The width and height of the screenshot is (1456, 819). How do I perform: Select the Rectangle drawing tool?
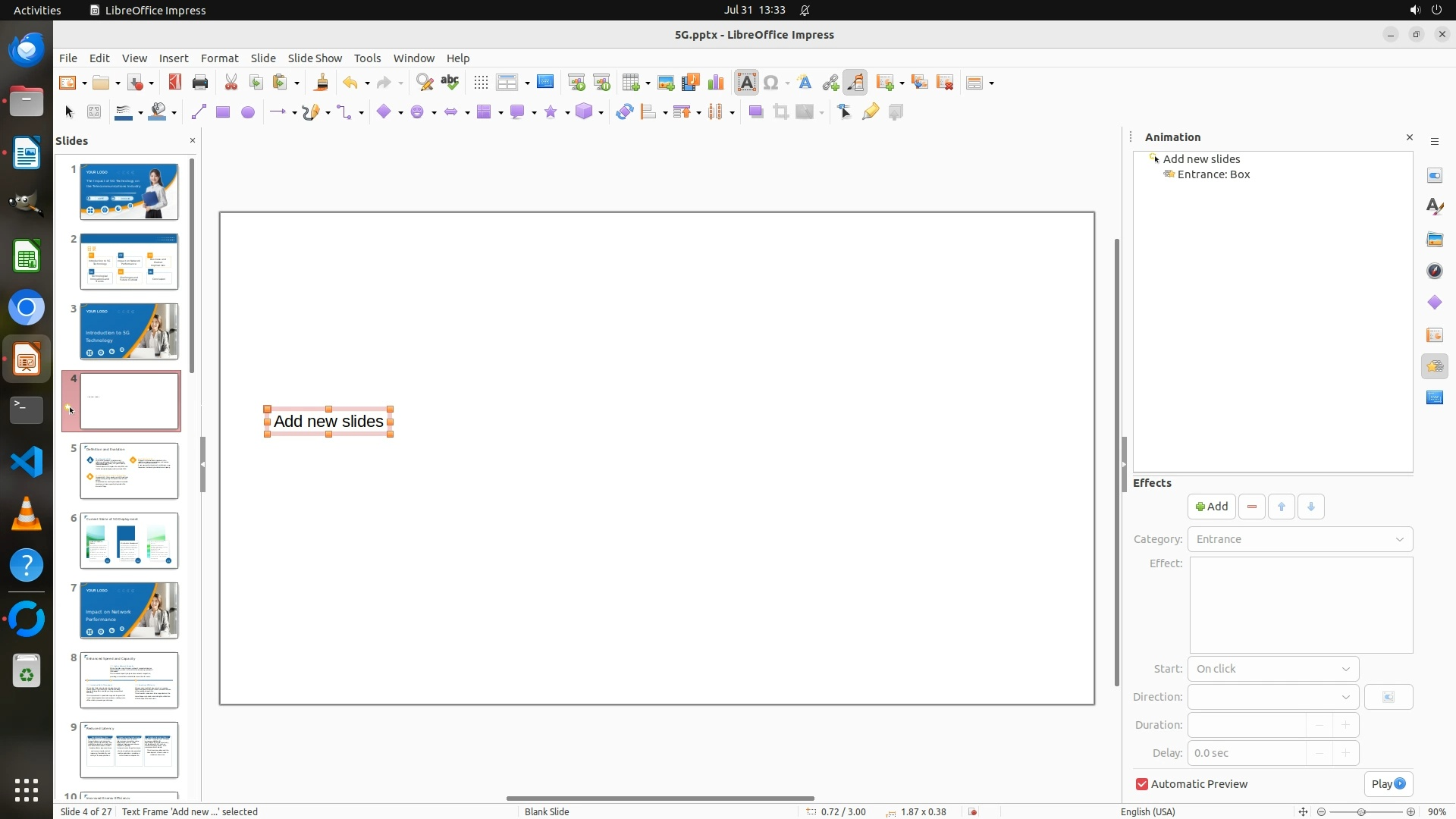222,112
